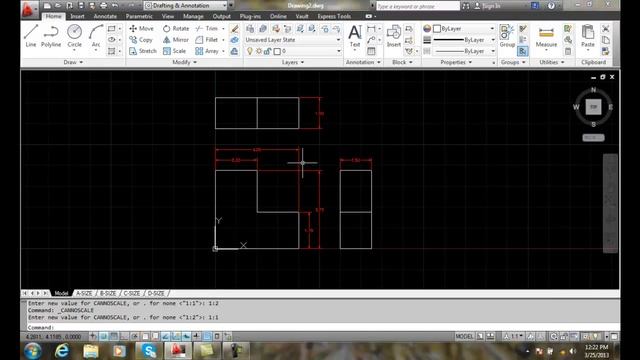
Task: Click the Move command in Modify
Action: (141, 29)
